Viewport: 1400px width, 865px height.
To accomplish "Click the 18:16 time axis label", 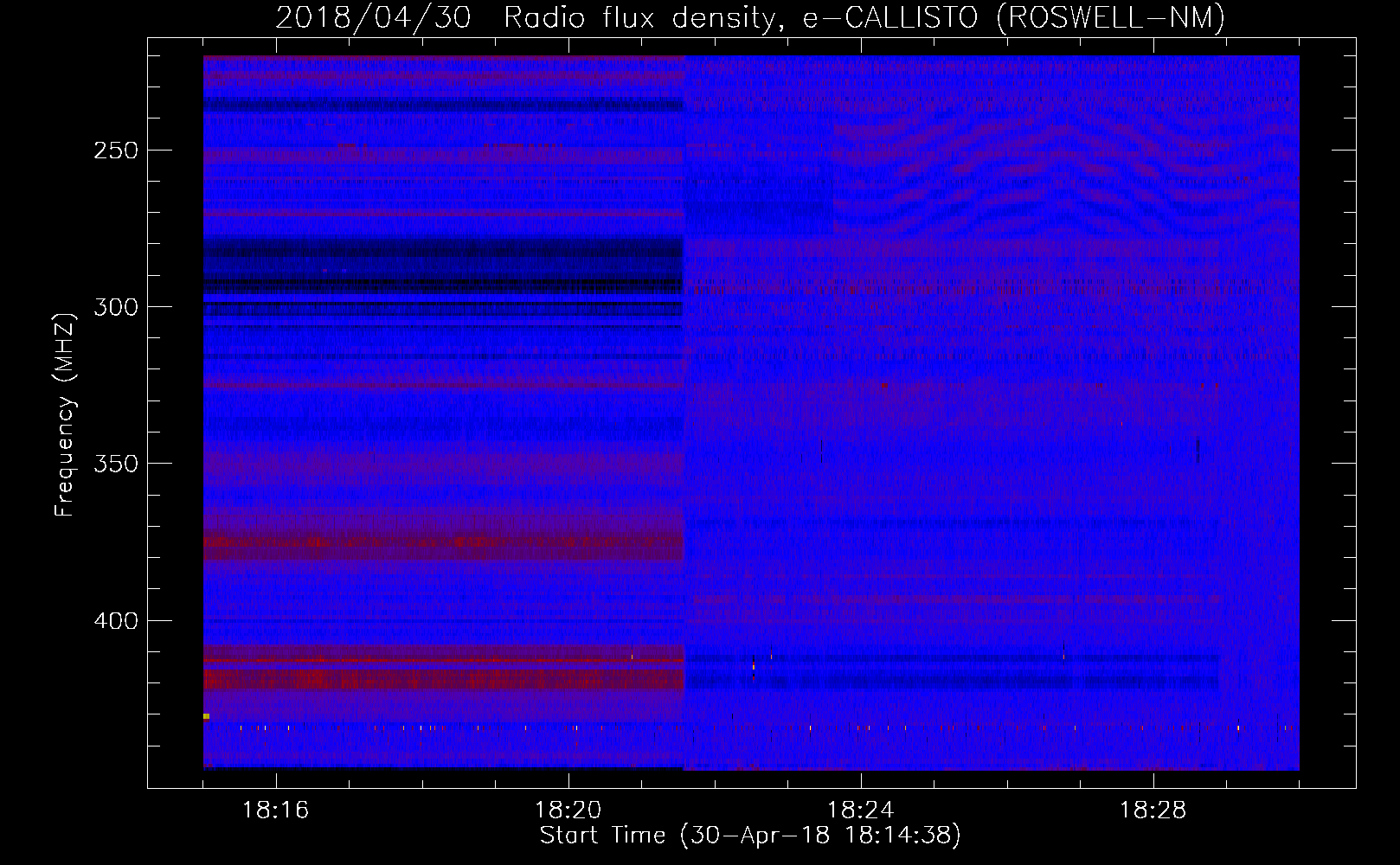I will pos(275,811).
